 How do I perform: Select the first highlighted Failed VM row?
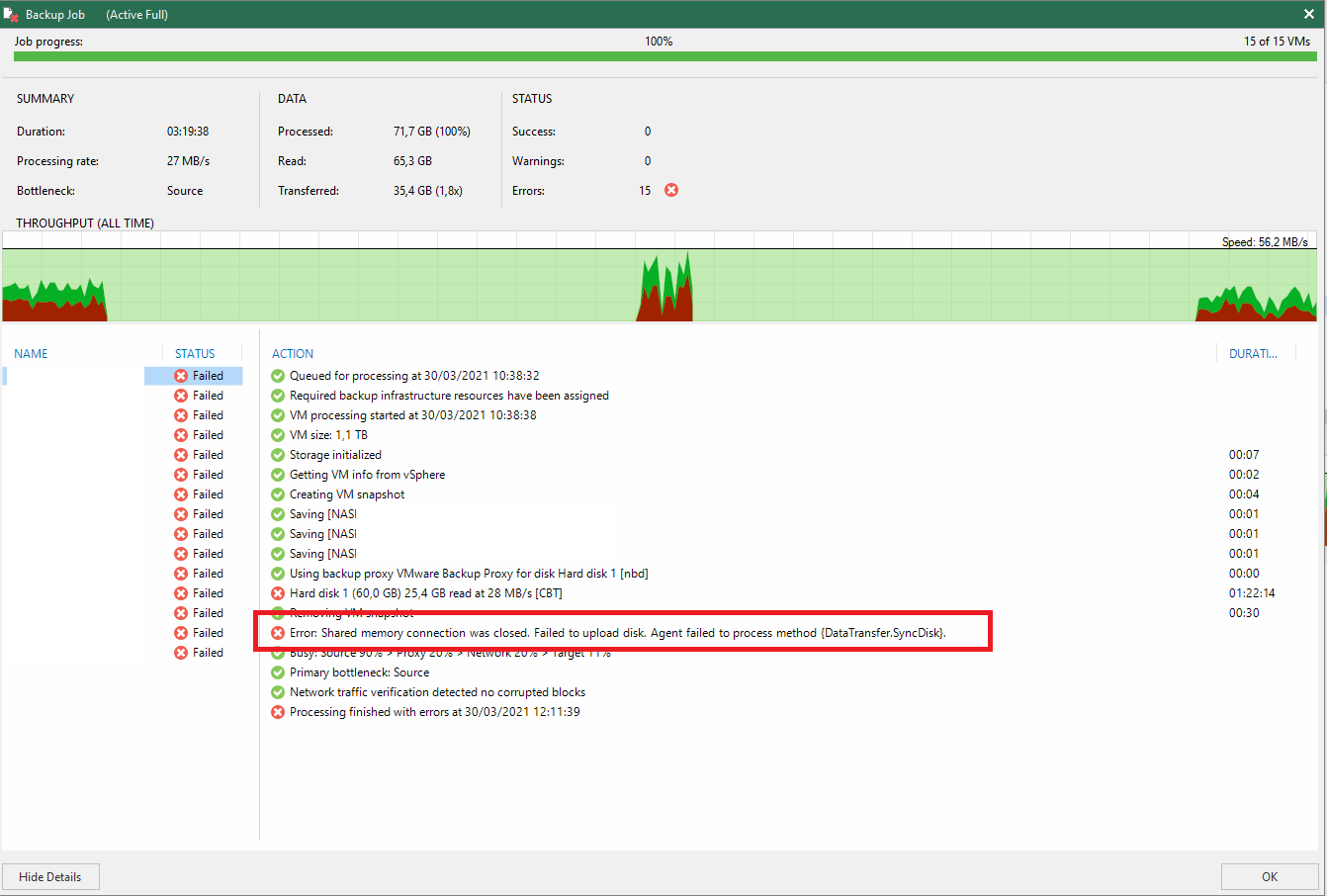[123, 376]
